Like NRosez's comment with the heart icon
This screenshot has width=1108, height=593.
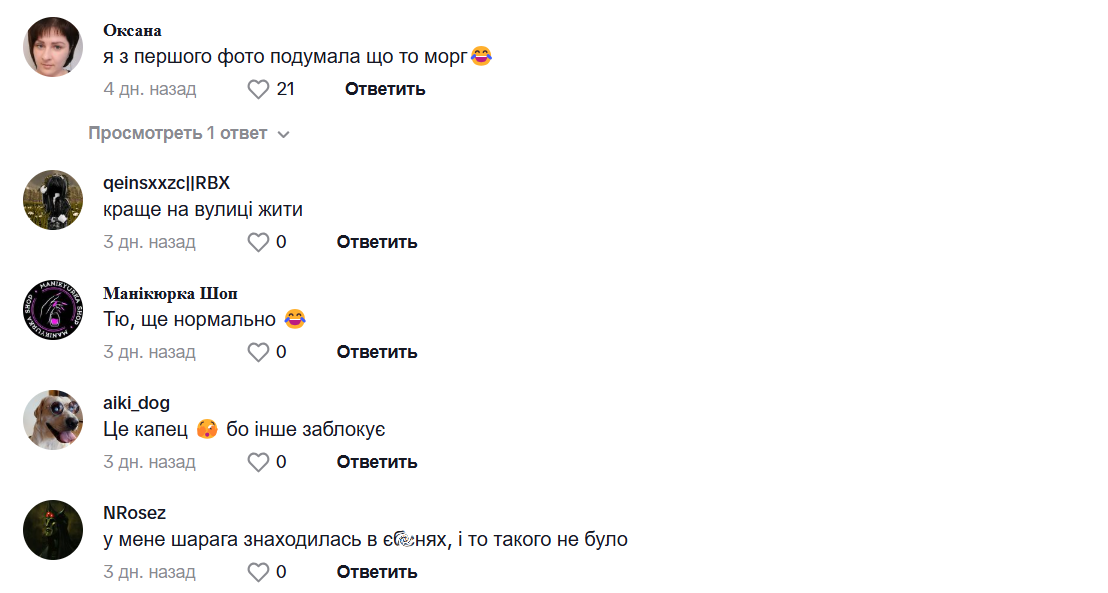click(x=259, y=572)
